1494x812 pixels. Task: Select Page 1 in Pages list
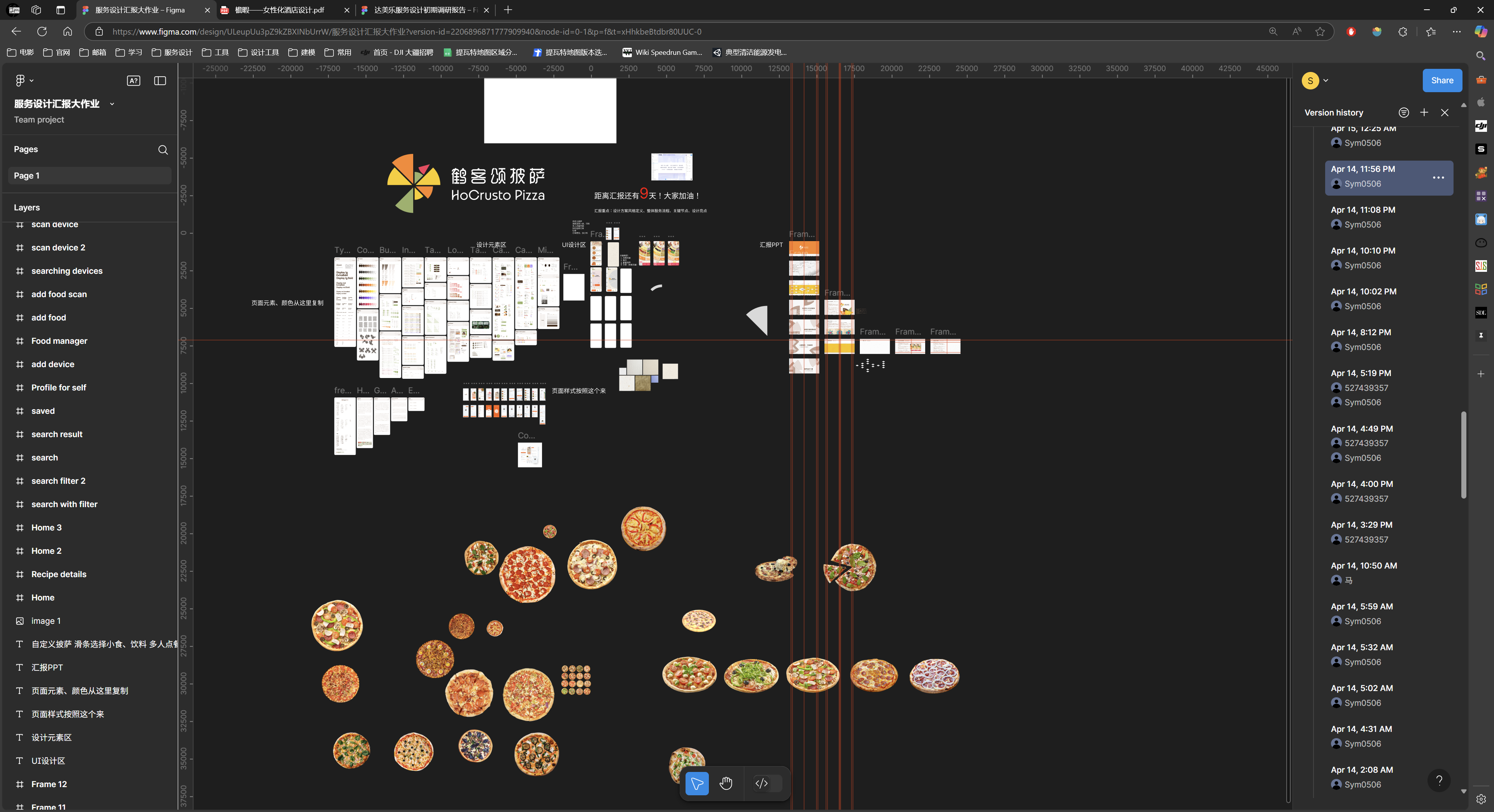click(89, 176)
